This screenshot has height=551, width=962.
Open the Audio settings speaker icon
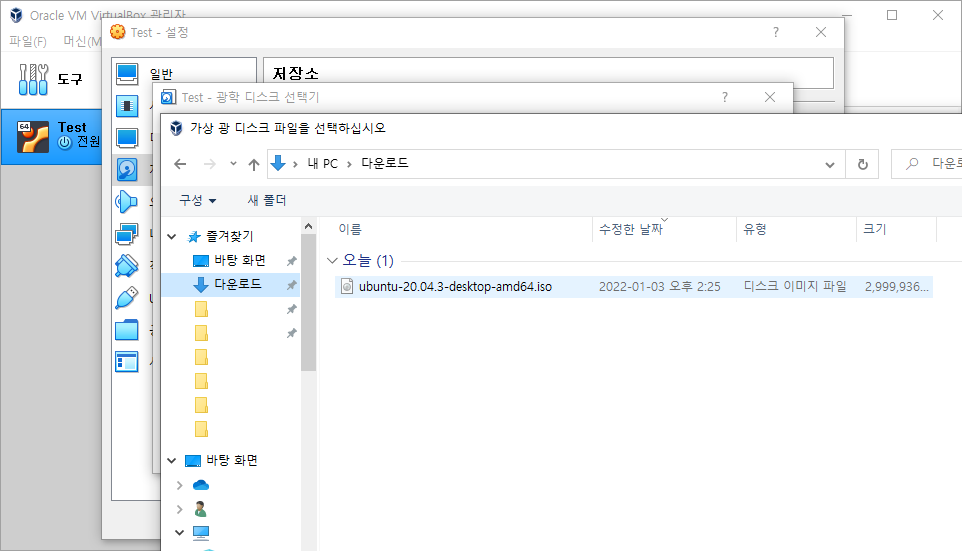click(127, 202)
